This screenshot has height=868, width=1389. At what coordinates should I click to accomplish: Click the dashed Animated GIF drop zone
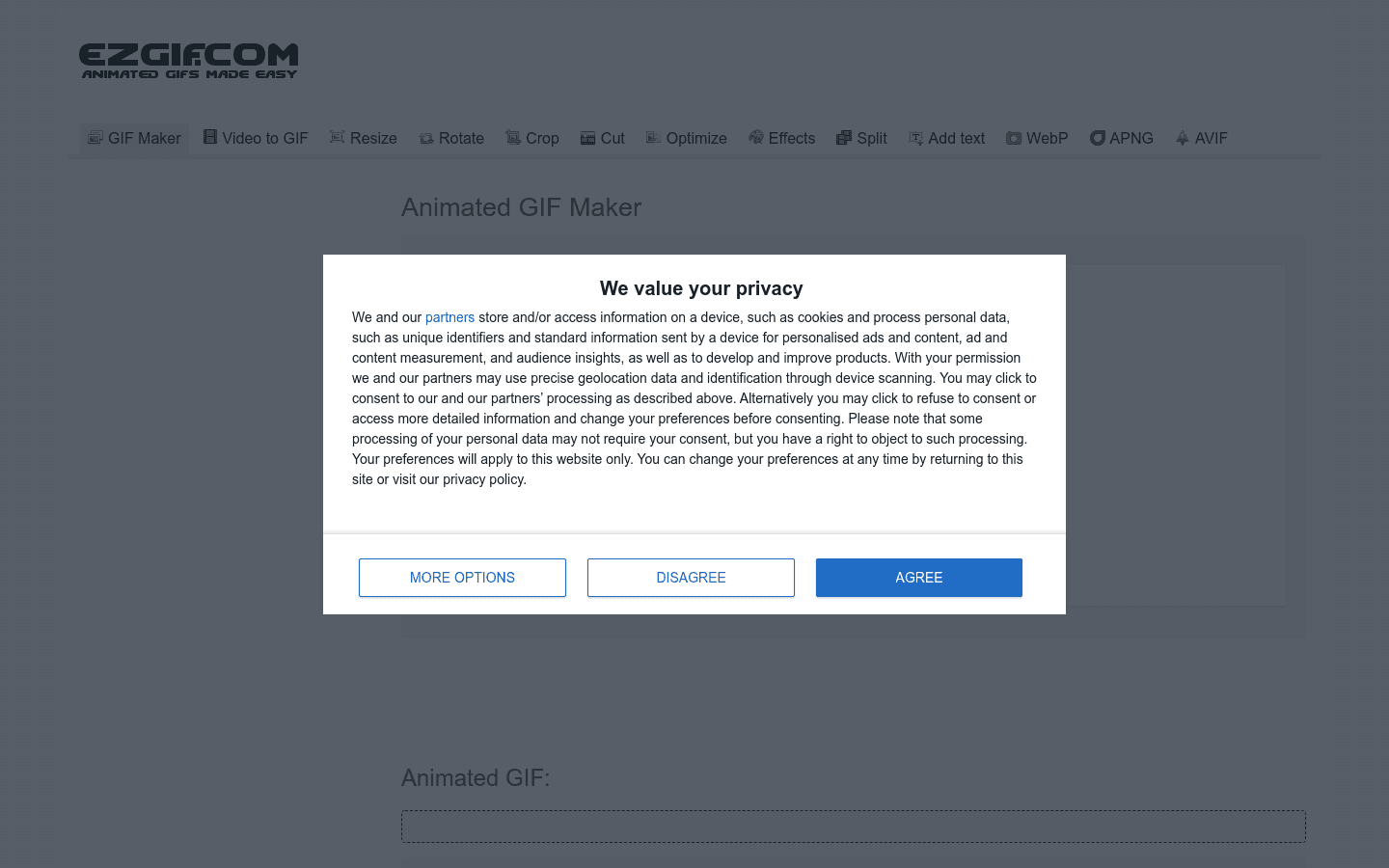[853, 826]
